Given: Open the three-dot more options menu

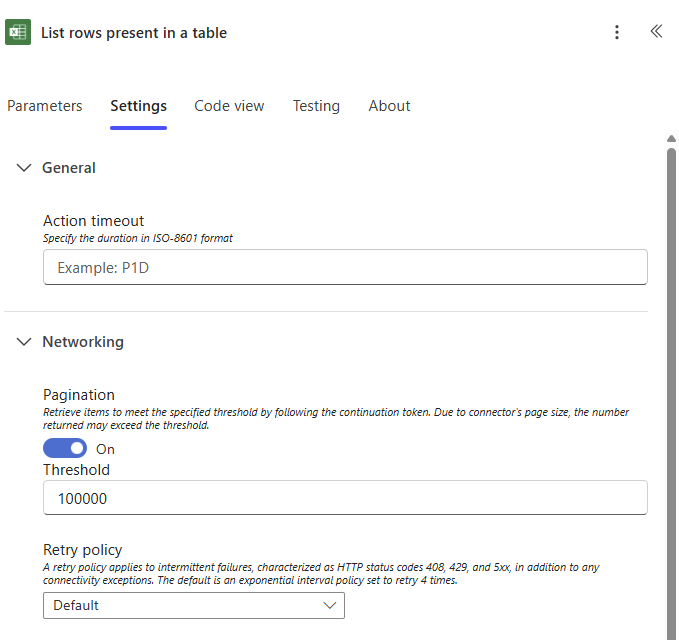Looking at the screenshot, I should (617, 32).
